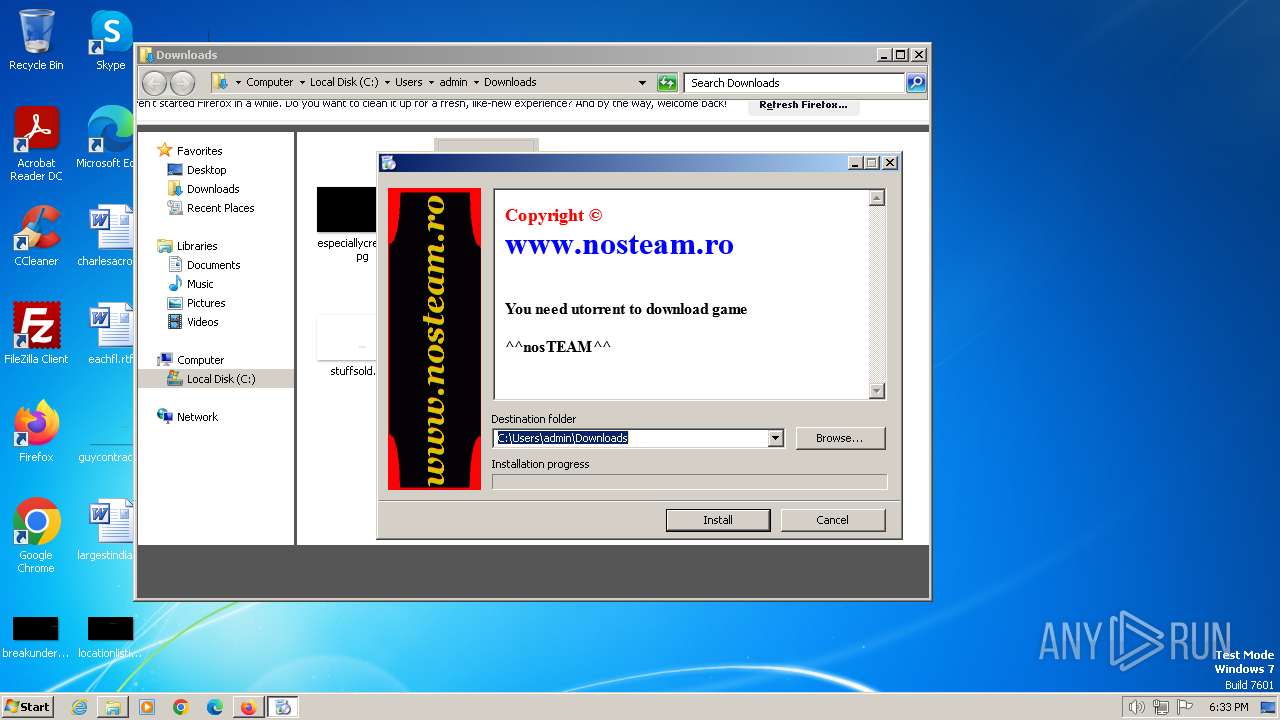Click the Start button on the taskbar
1280x720 pixels.
tap(27, 706)
